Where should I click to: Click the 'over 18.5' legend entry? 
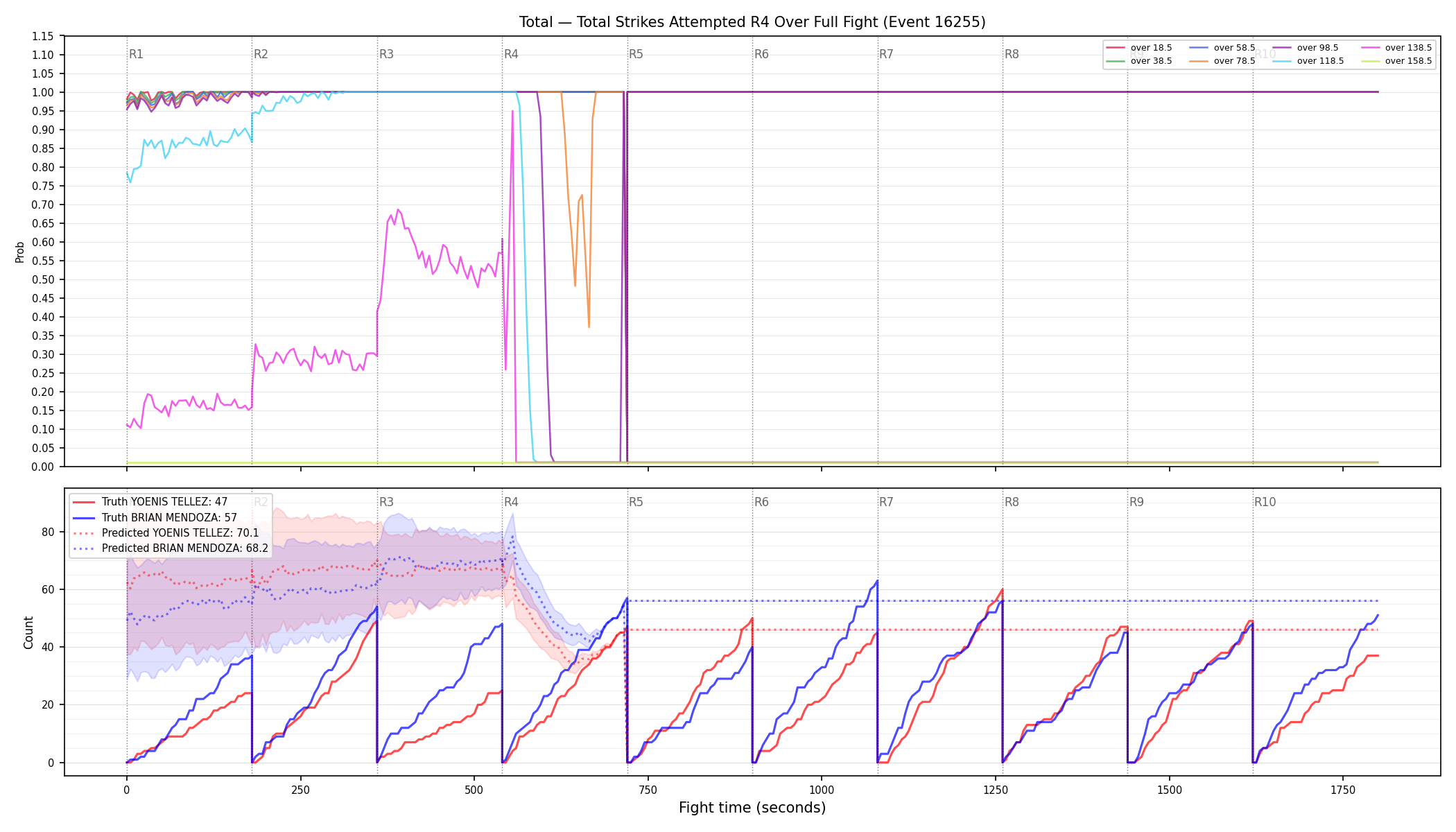[x=1139, y=48]
